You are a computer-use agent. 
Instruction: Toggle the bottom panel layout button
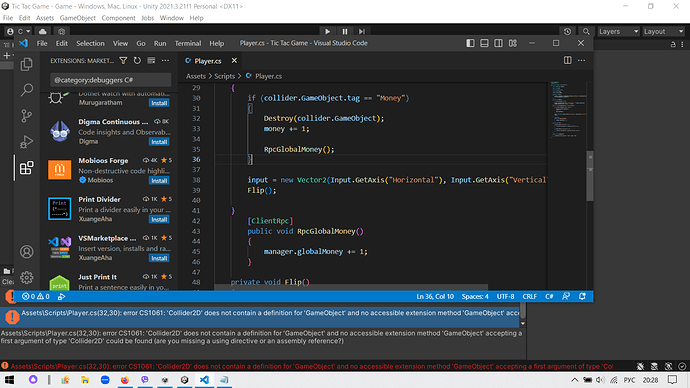484,43
